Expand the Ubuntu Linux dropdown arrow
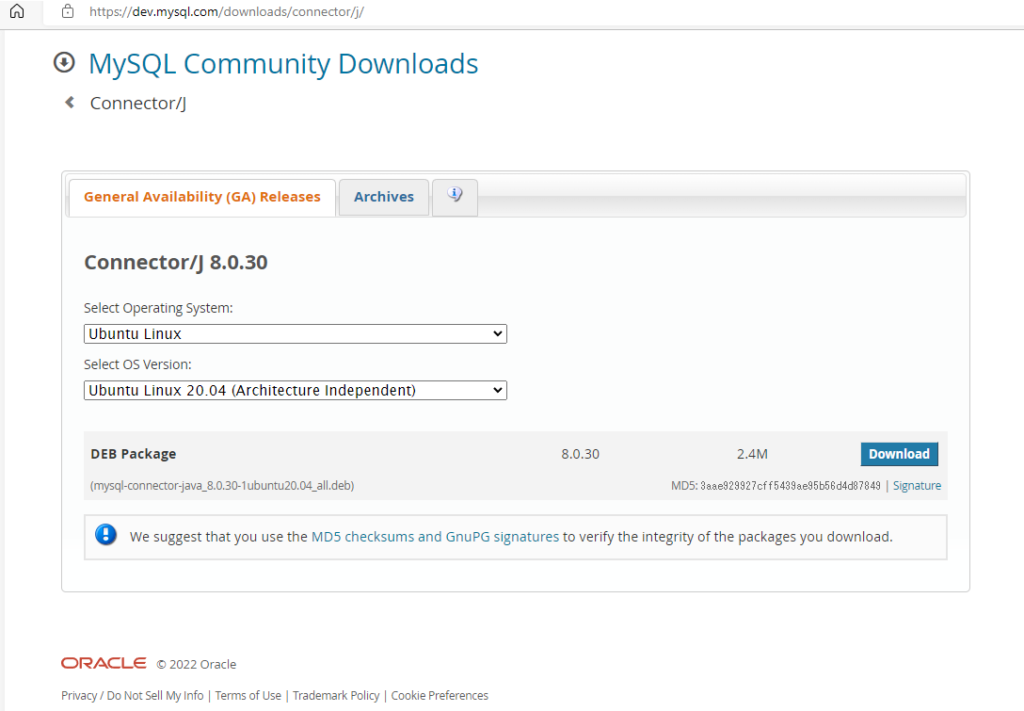 [498, 333]
